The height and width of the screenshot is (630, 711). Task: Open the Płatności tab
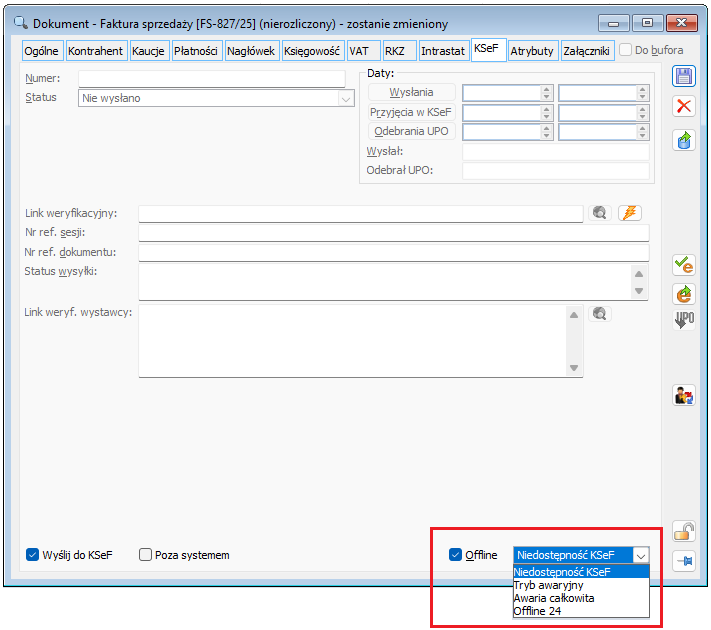coord(196,50)
